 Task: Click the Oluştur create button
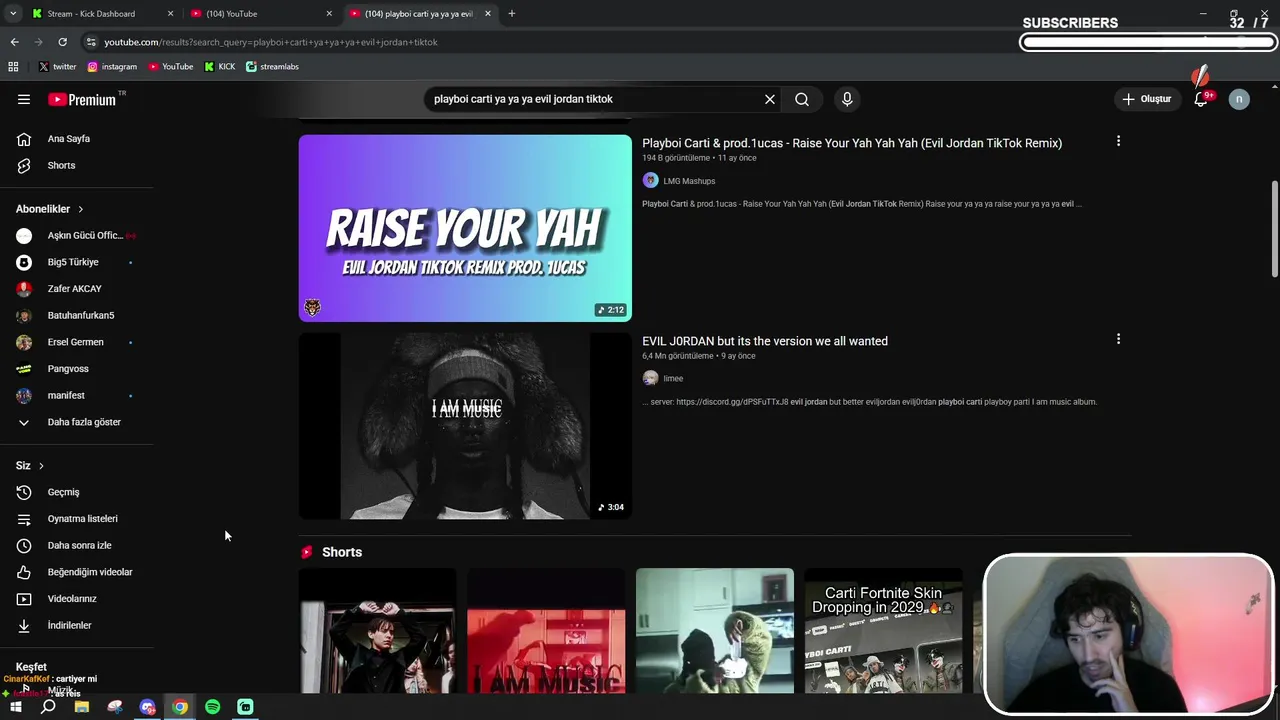[1146, 99]
